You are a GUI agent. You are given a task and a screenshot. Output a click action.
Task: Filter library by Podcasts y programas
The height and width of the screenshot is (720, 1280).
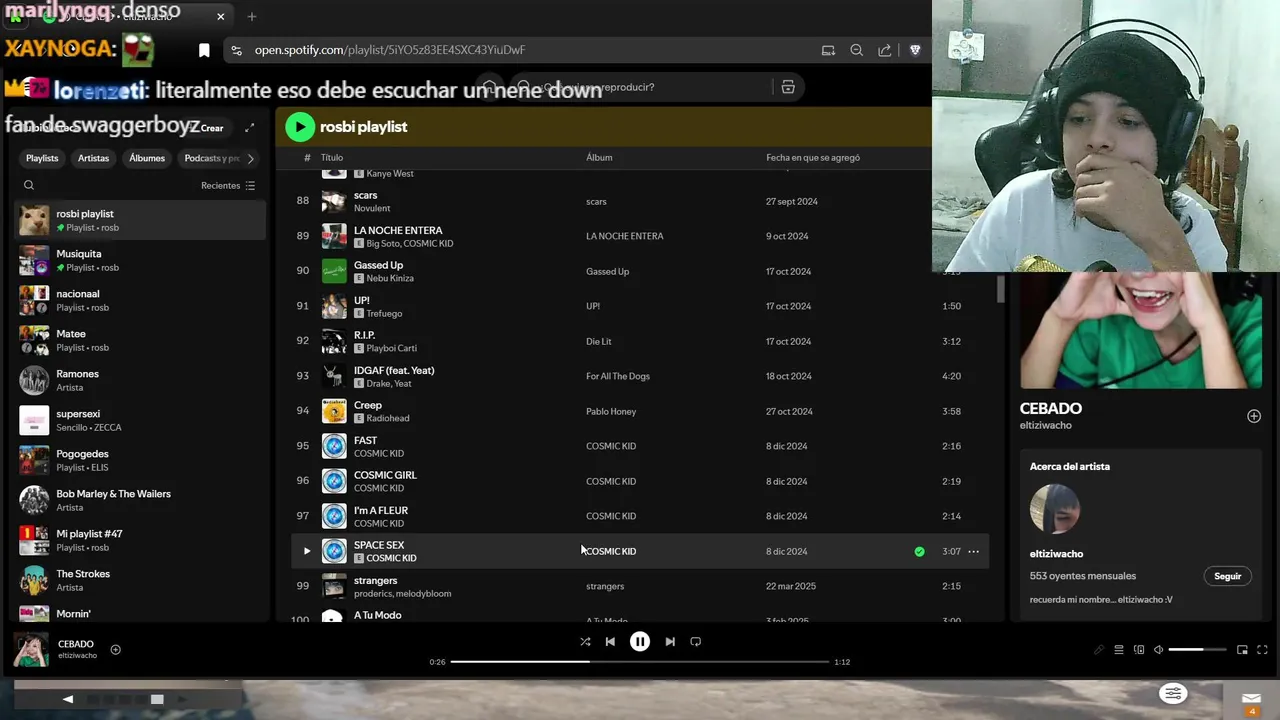pos(210,158)
